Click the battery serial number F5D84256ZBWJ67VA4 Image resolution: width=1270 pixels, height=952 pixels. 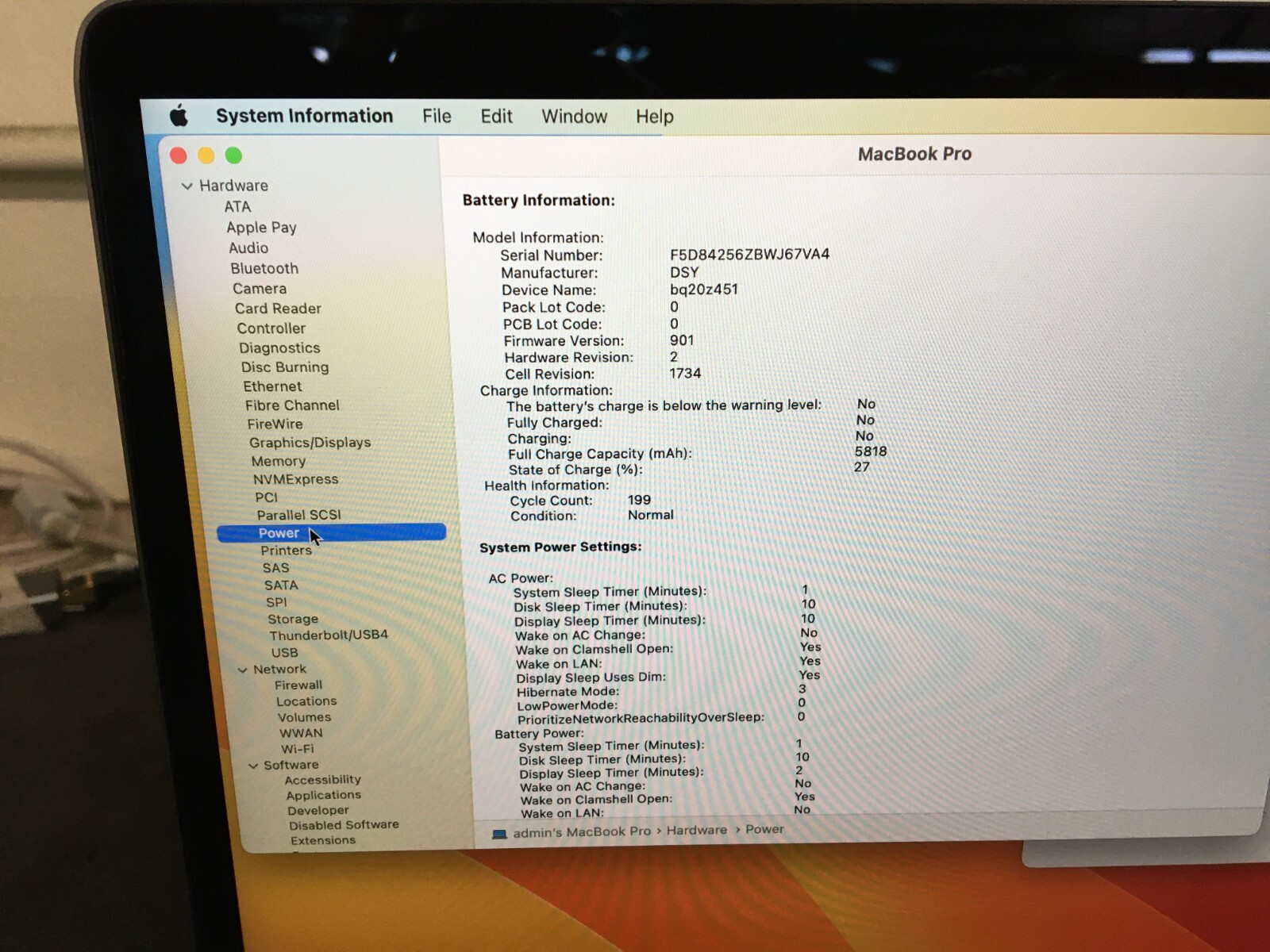[749, 255]
